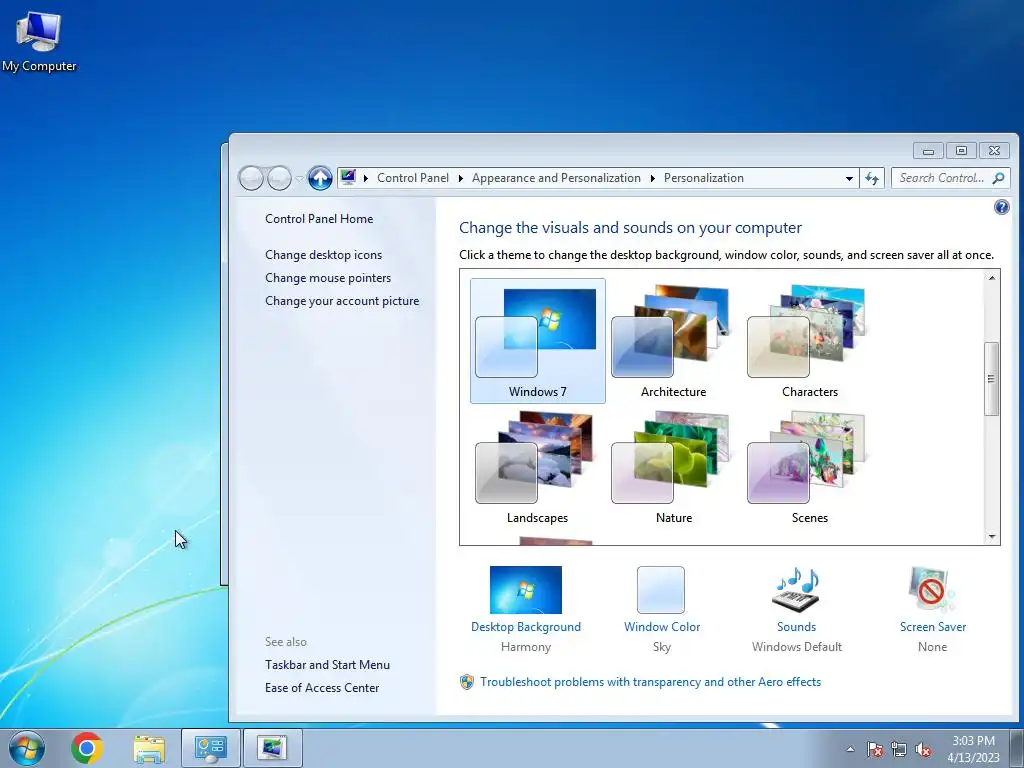Click Personalization breadcrumb
The height and width of the screenshot is (768, 1024).
pos(703,178)
